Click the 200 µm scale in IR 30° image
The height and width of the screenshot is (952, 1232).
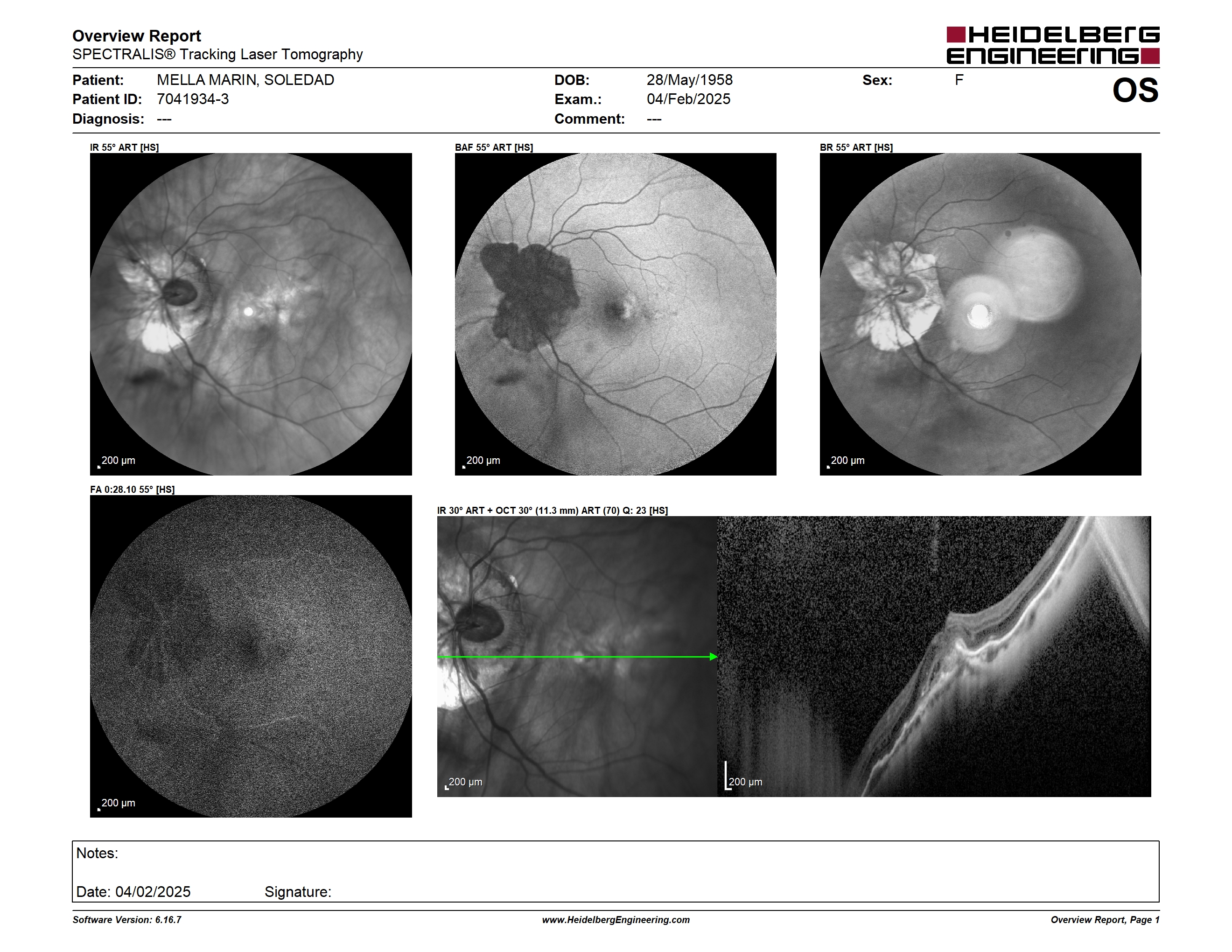[464, 782]
